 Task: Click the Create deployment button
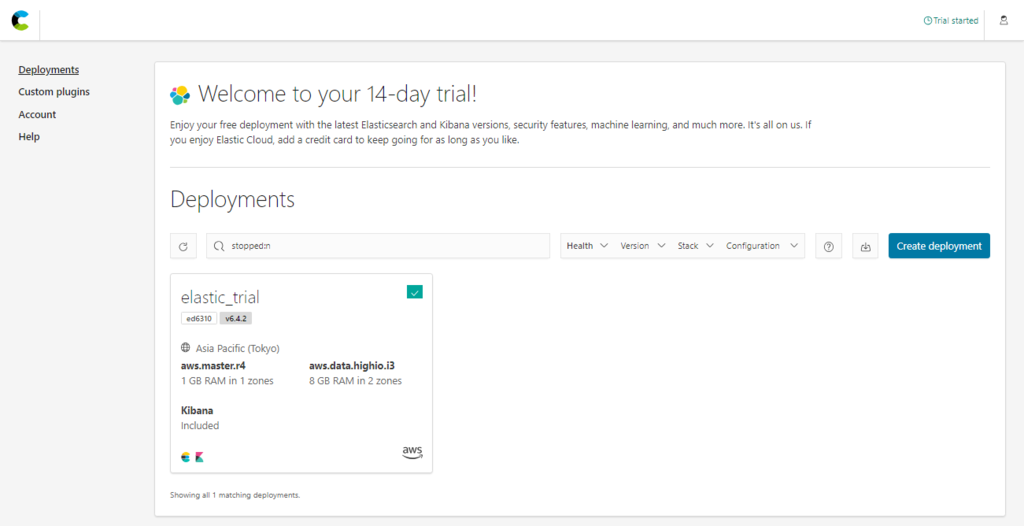(939, 246)
